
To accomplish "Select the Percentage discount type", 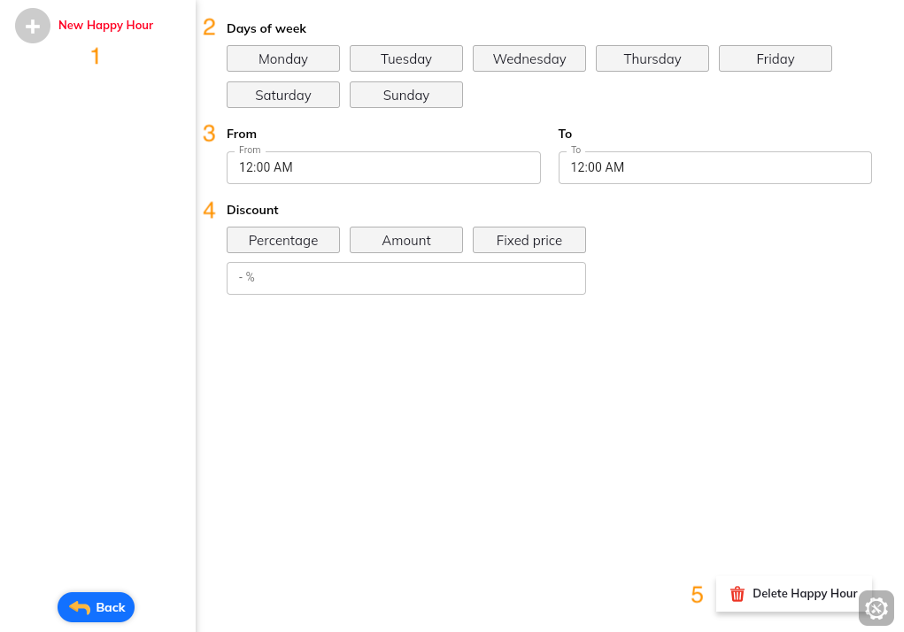I will click(x=283, y=240).
